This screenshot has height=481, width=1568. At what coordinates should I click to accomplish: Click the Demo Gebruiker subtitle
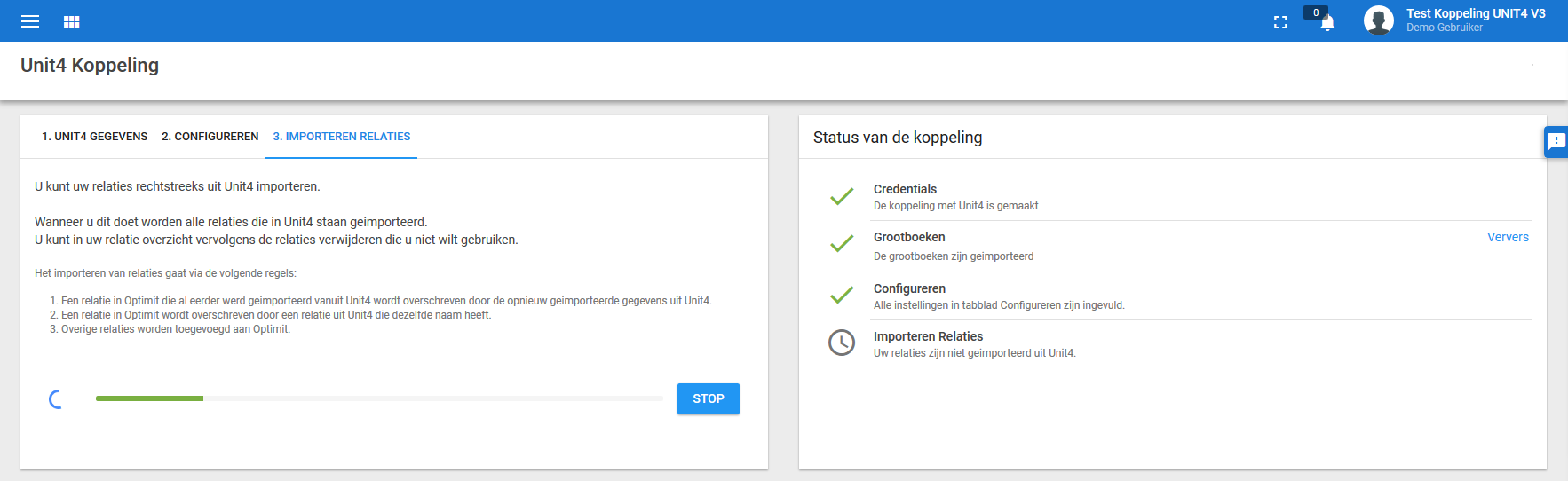coord(1445,28)
